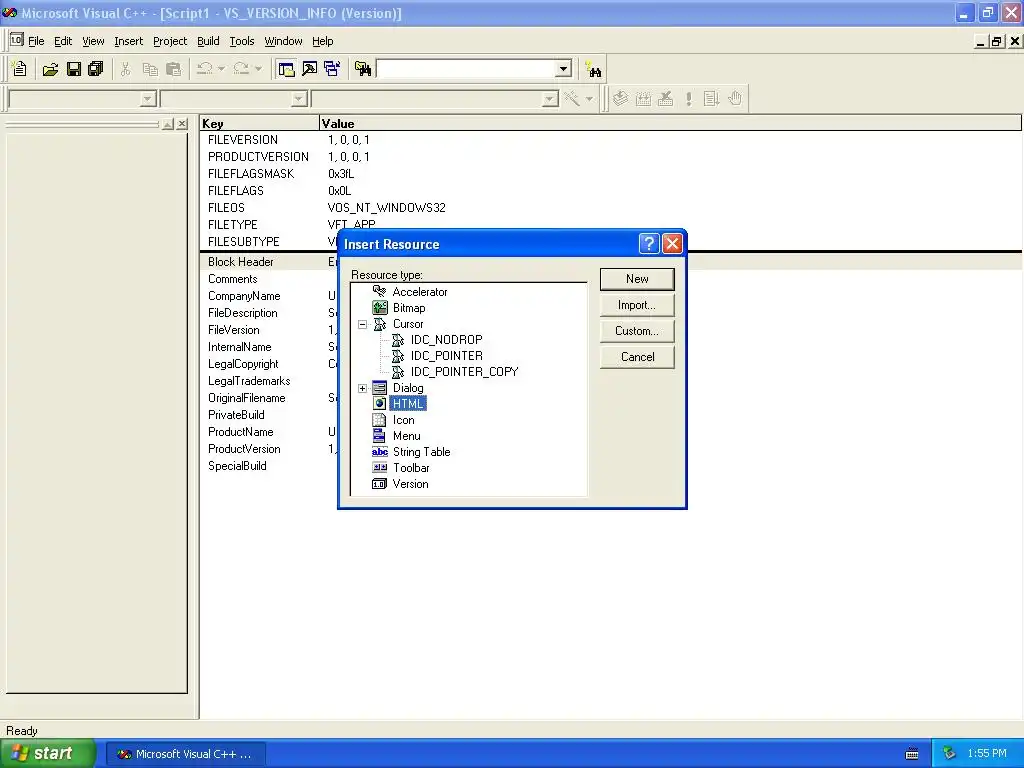Viewport: 1024px width, 768px height.
Task: Open the Undo history dropdown arrow
Action: tap(221, 69)
